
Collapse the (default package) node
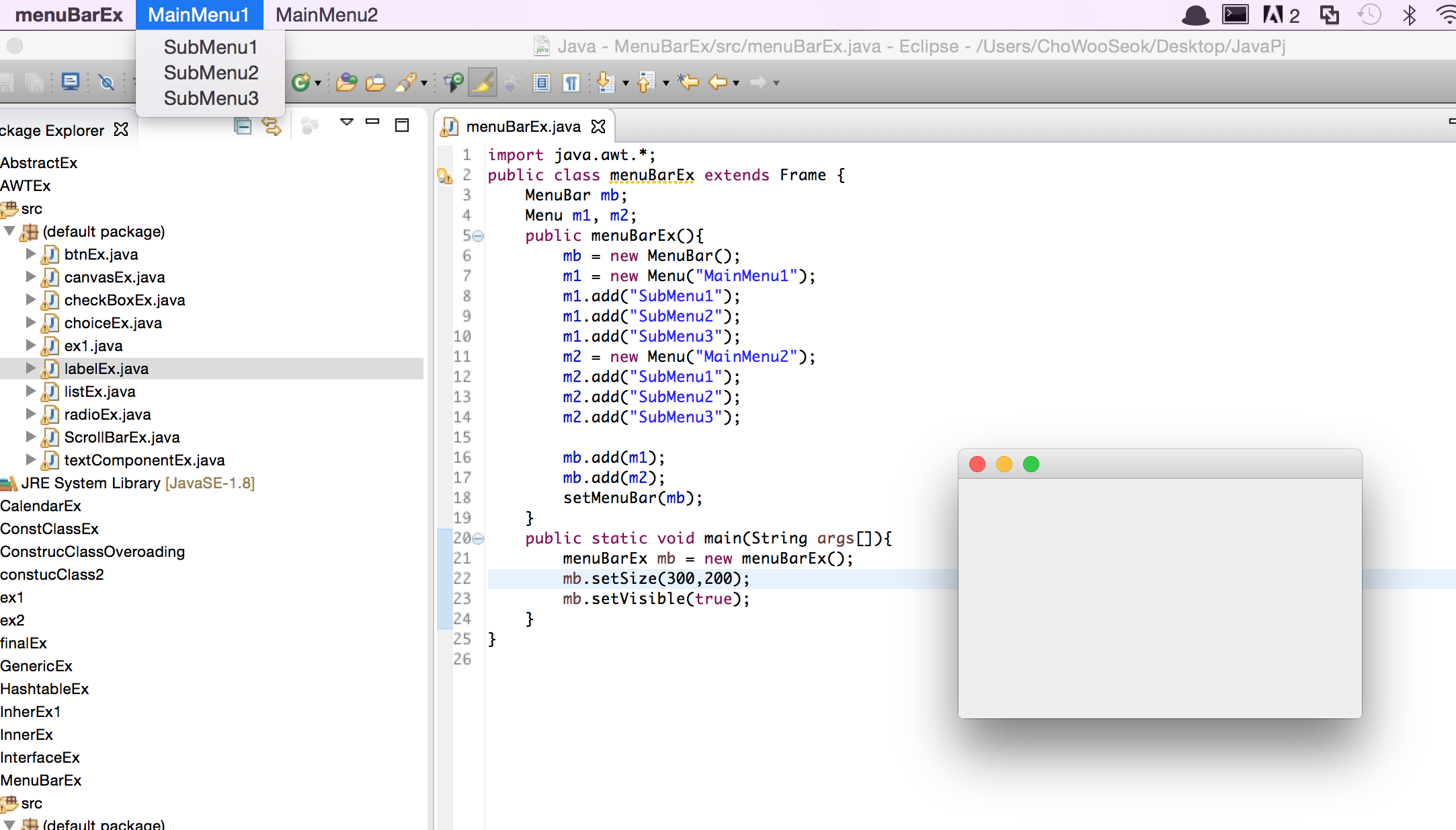click(x=9, y=231)
